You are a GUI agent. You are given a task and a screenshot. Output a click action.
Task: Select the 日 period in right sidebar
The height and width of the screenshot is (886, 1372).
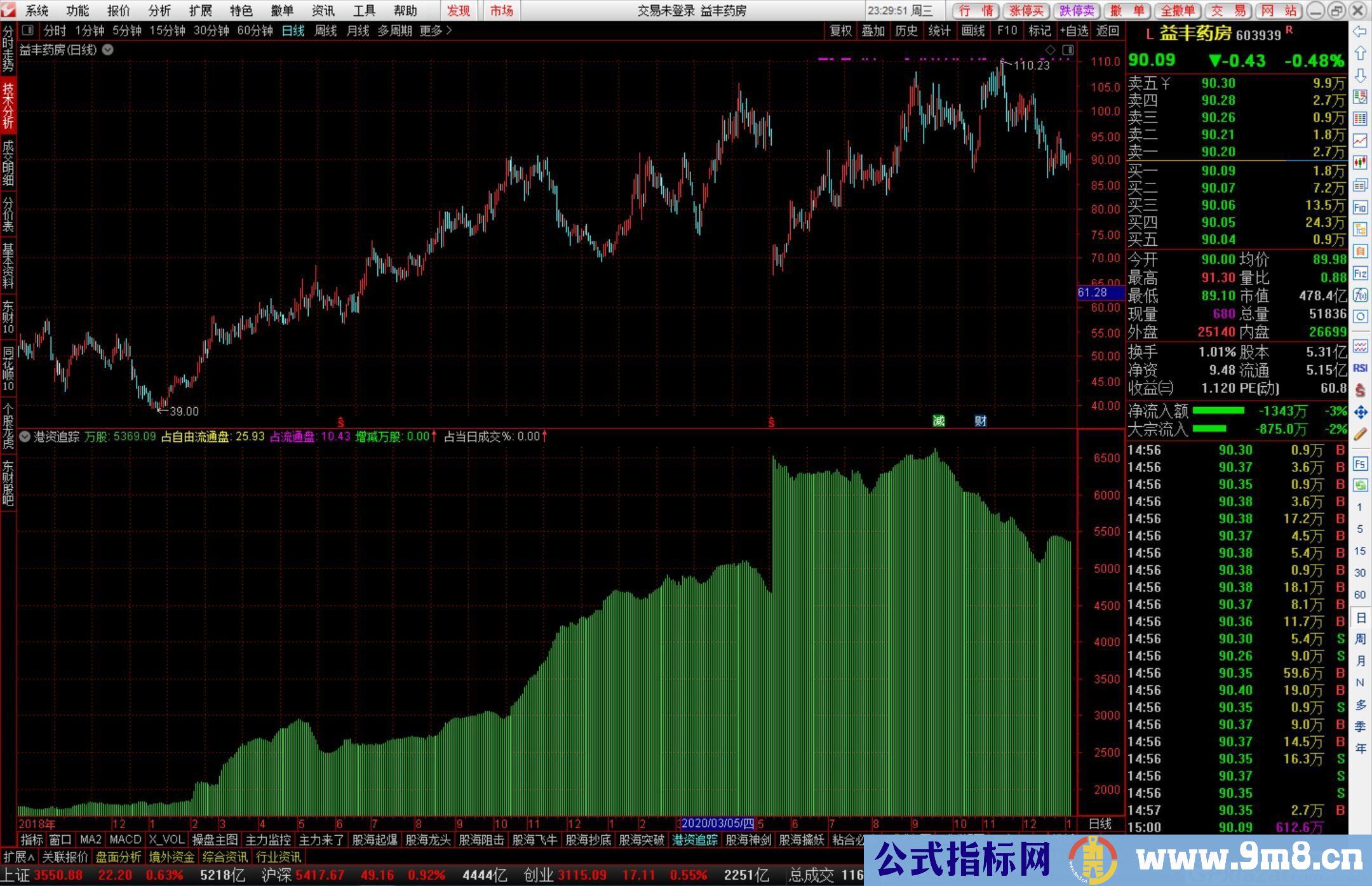[1360, 617]
